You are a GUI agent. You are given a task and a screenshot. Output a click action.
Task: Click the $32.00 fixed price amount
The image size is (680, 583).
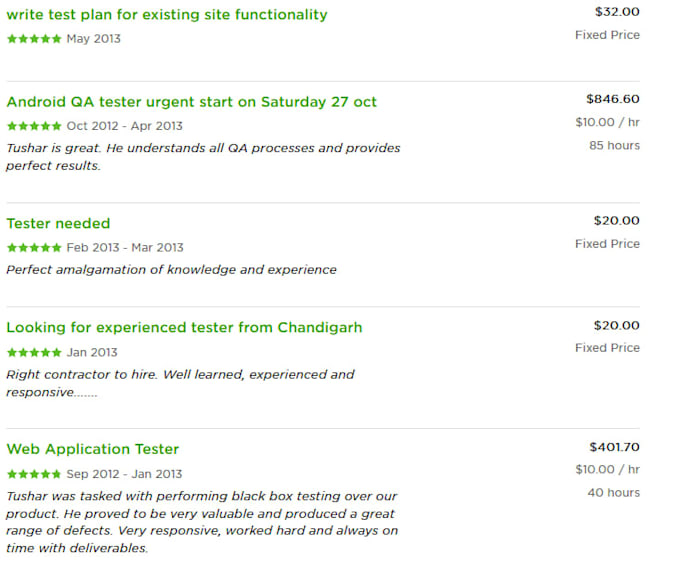point(617,12)
